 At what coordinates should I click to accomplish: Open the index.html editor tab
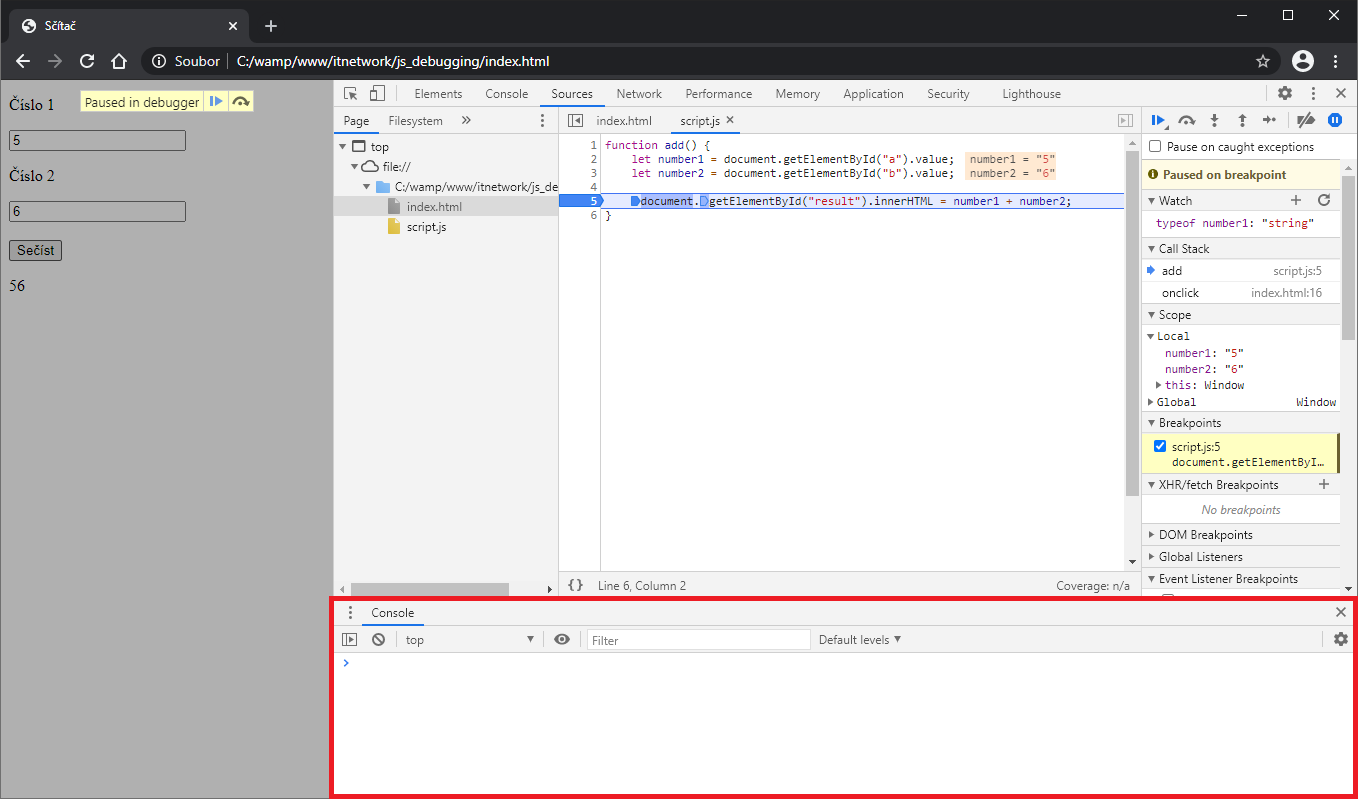(623, 121)
